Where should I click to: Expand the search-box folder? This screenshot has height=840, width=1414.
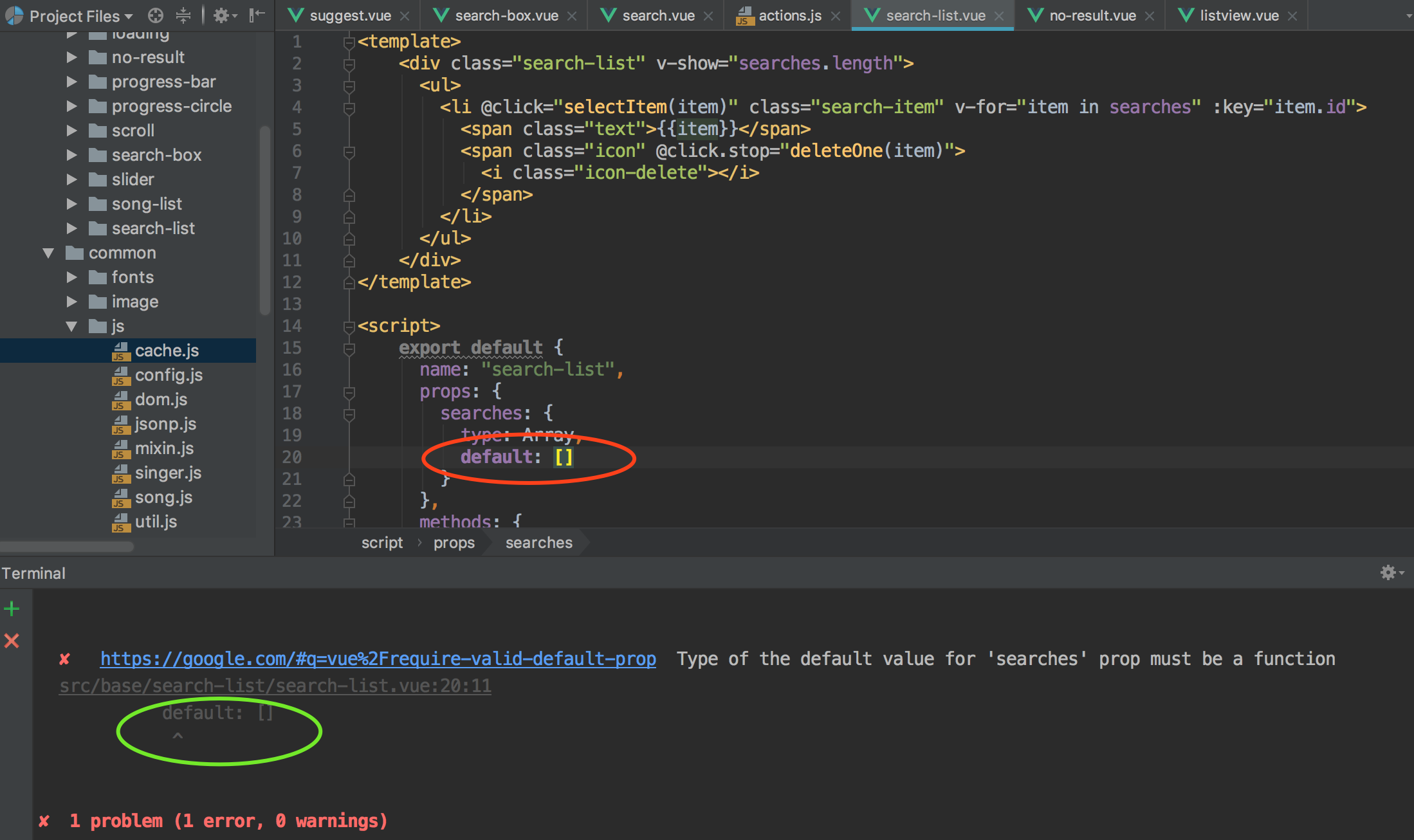click(71, 154)
